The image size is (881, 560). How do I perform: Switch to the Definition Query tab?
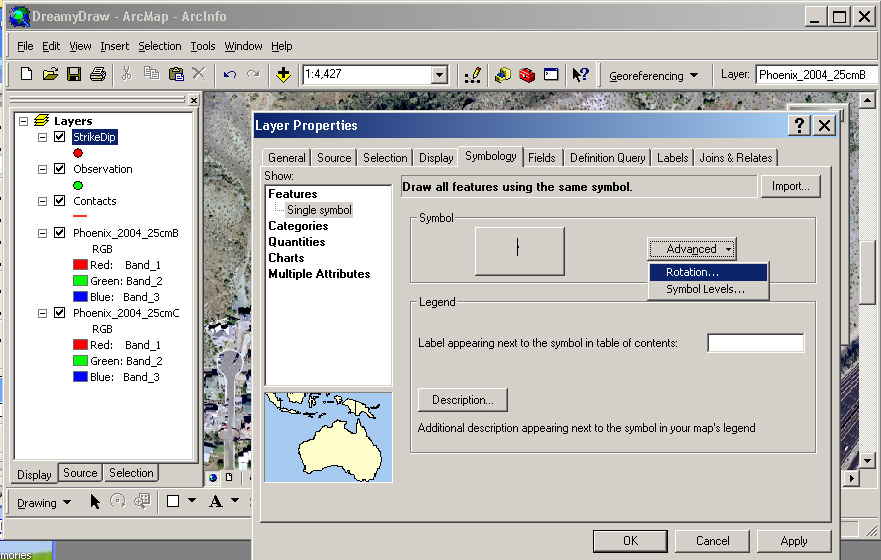[607, 158]
